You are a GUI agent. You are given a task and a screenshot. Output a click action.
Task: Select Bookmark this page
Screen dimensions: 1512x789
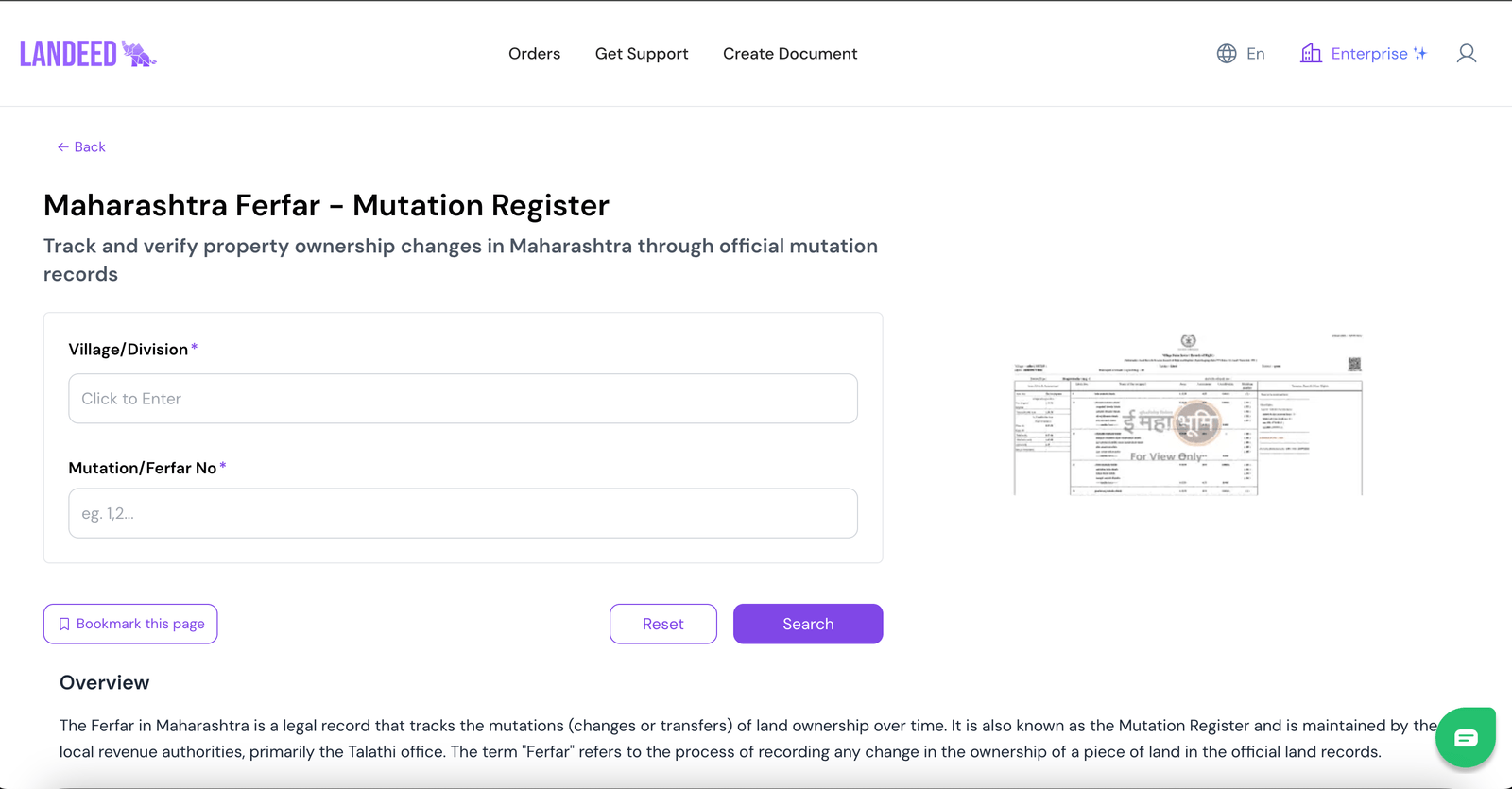(130, 624)
